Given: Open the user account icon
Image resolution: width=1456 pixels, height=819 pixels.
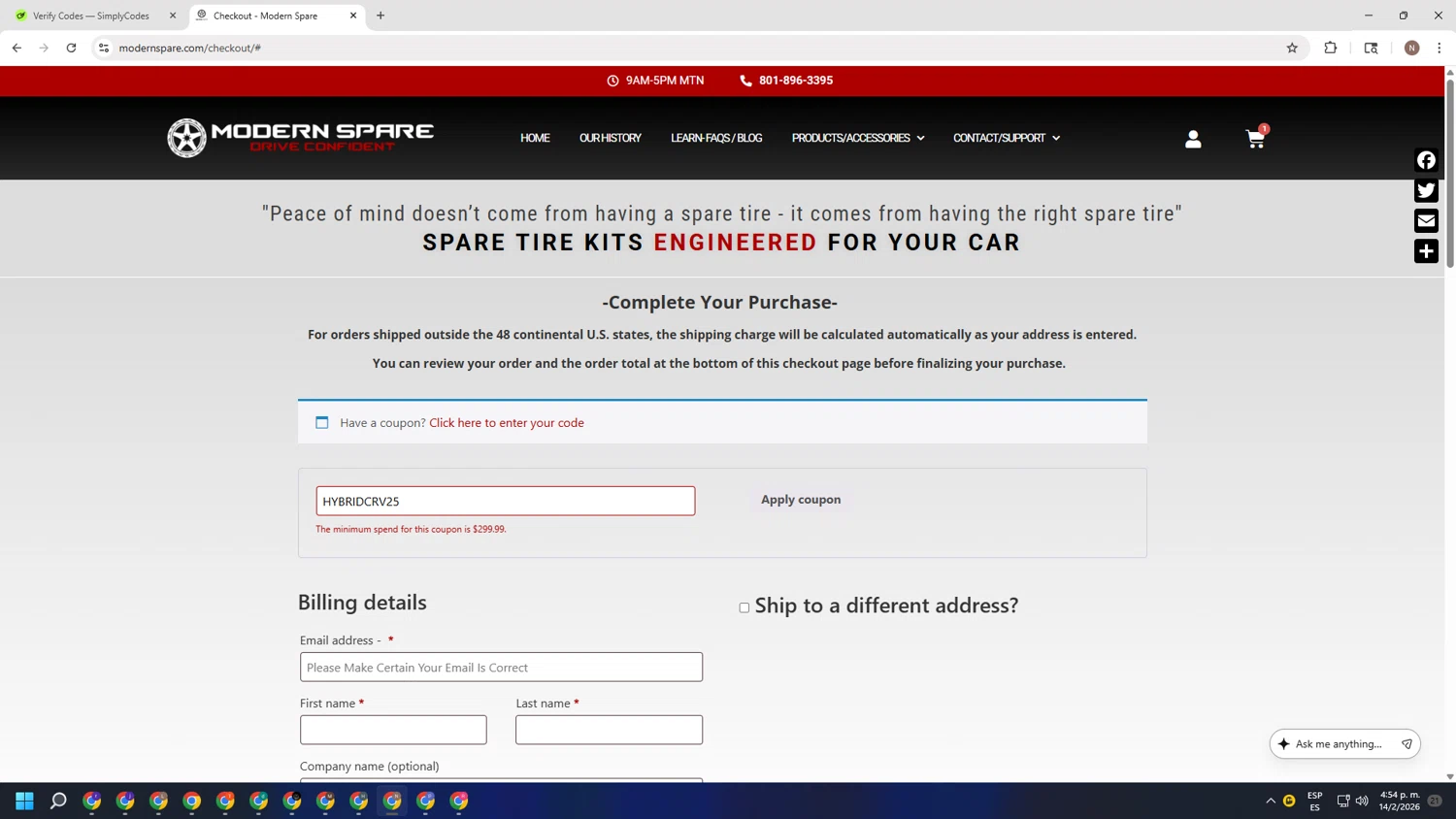Looking at the screenshot, I should coord(1193,139).
